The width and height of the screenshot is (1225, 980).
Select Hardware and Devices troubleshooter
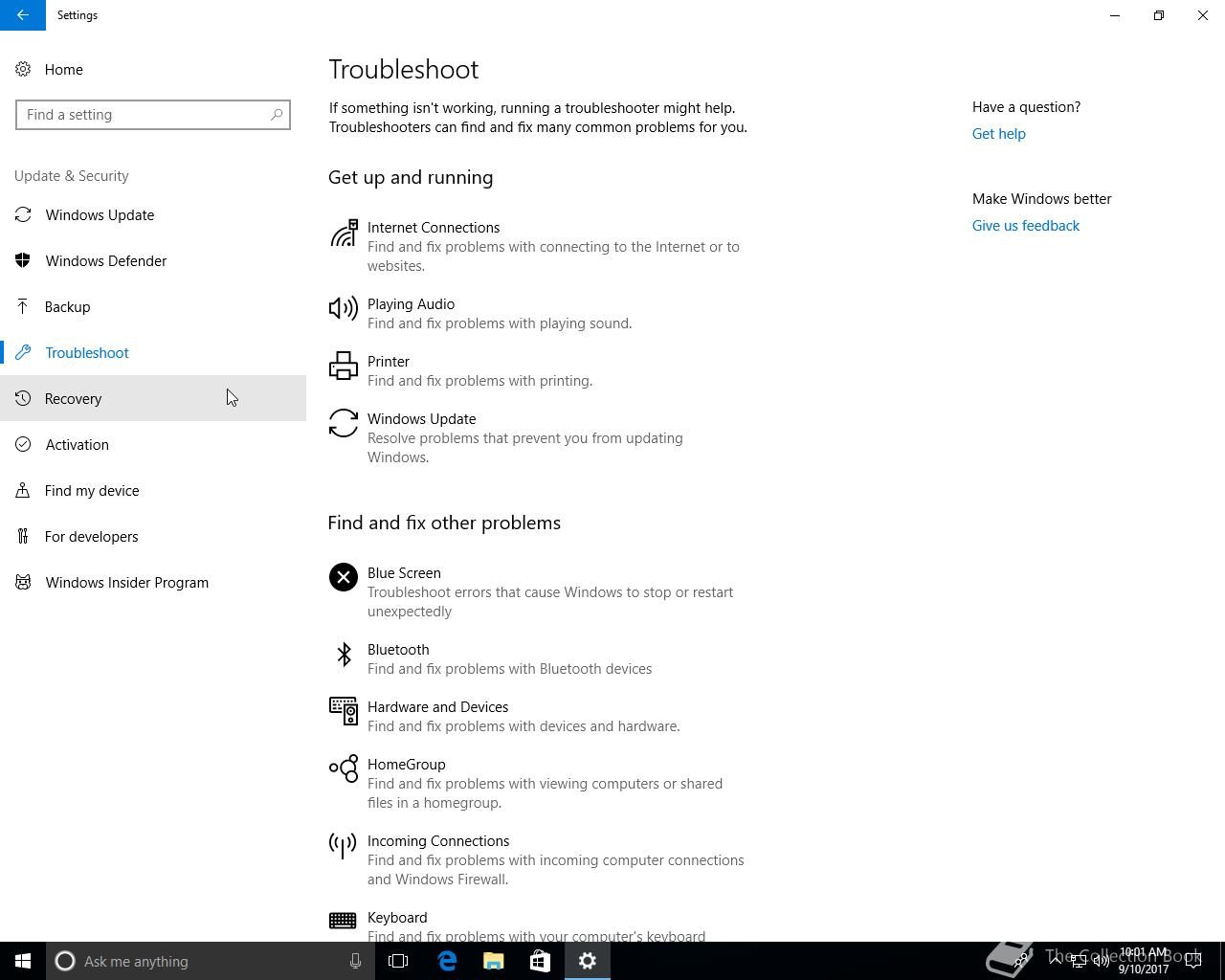point(539,717)
